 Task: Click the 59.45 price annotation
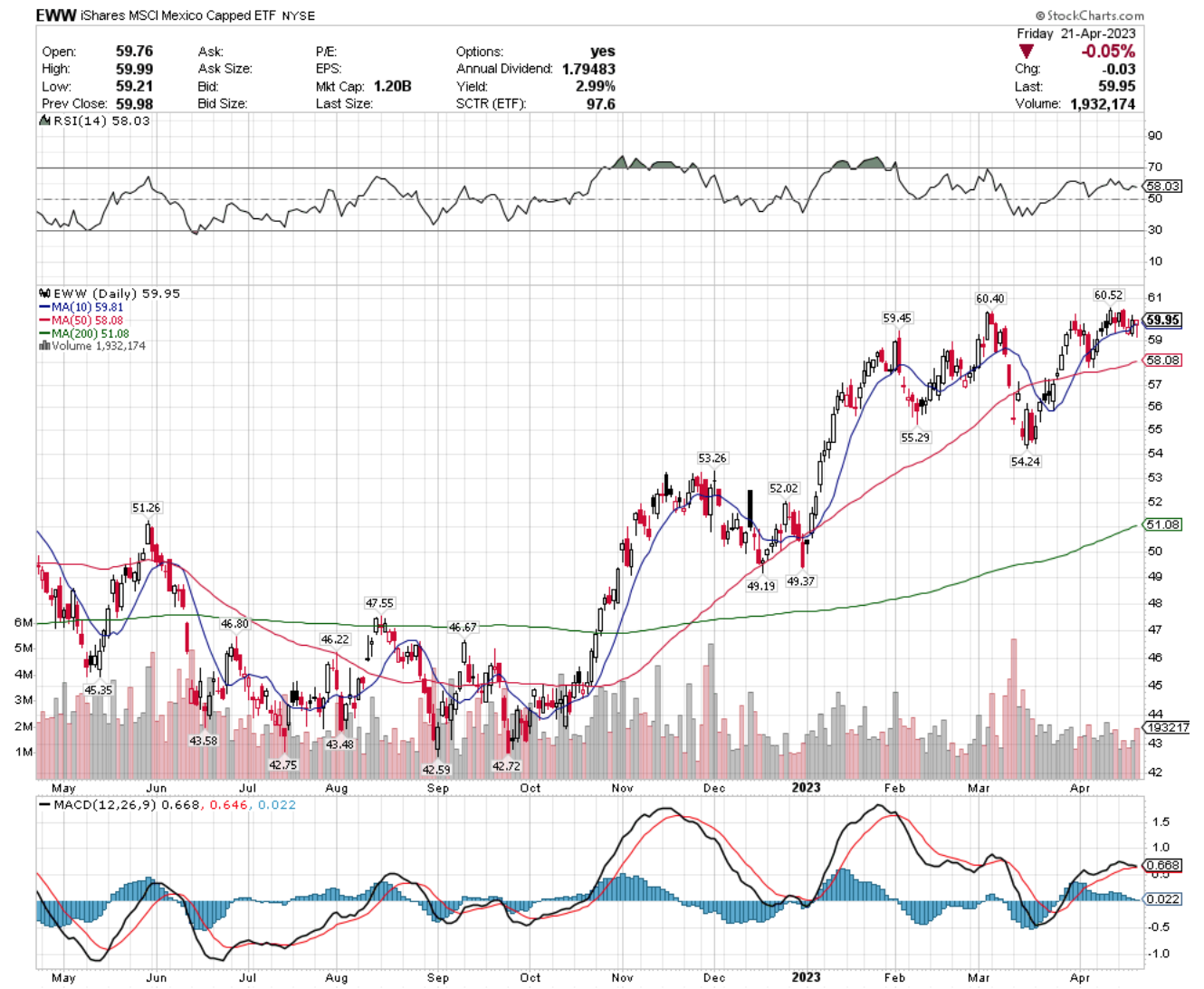(897, 318)
